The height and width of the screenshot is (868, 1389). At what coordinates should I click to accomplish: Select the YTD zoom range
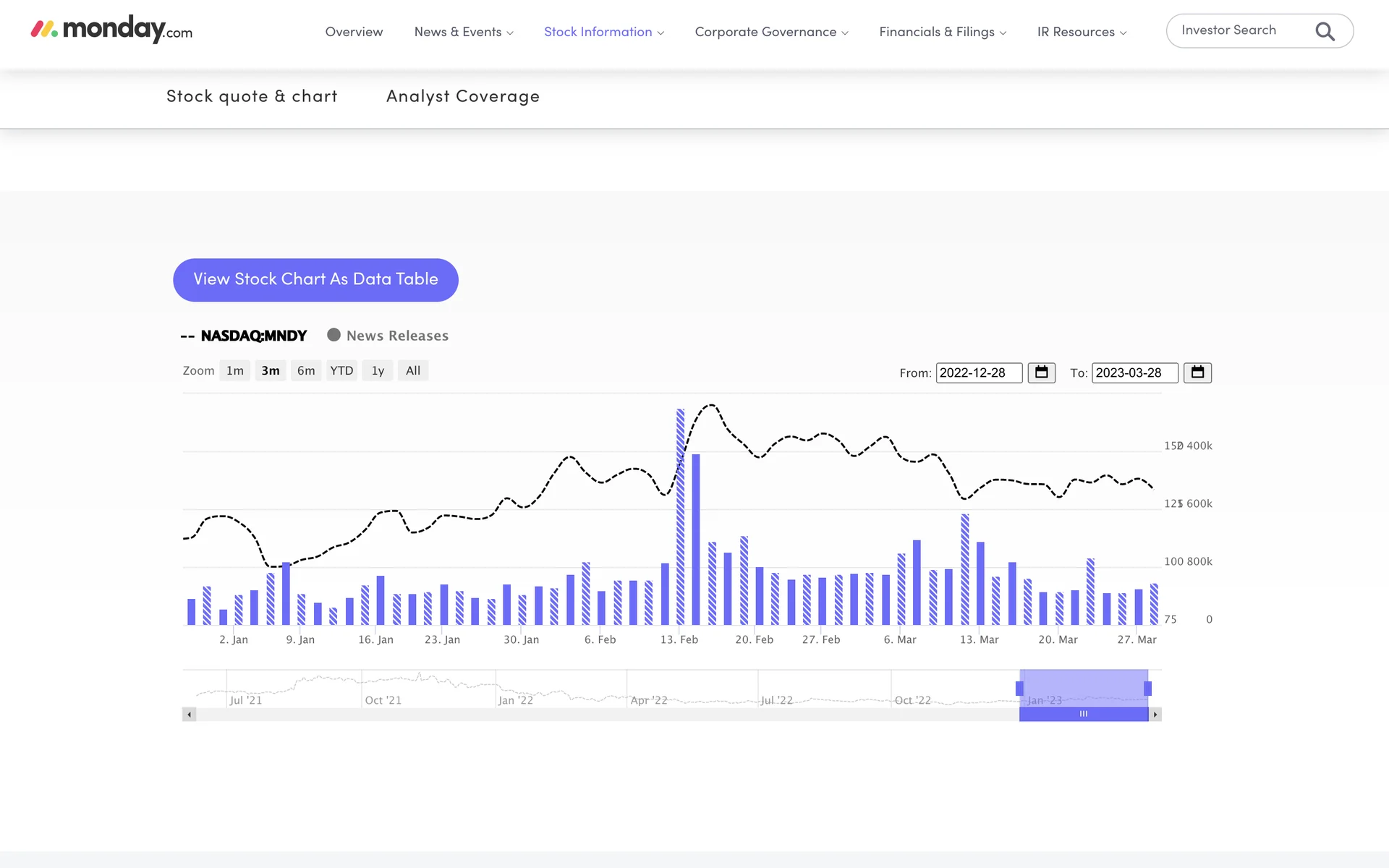(x=341, y=371)
